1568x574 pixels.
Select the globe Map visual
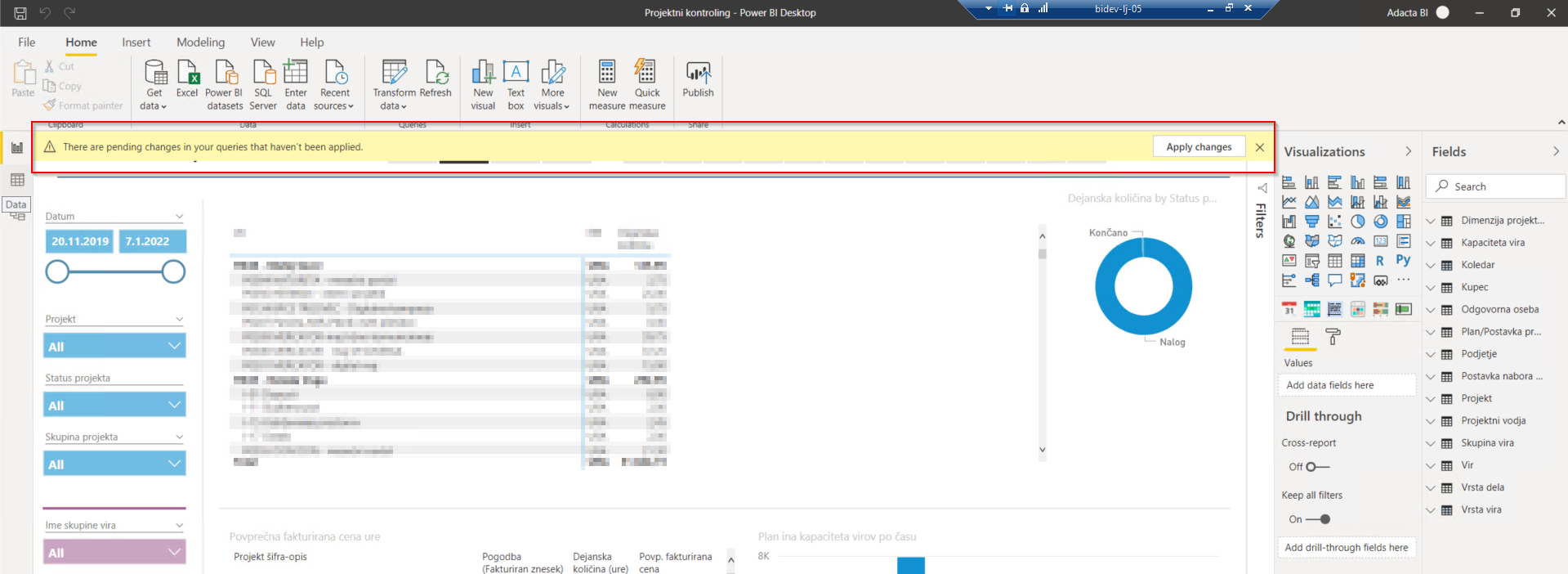pos(1289,241)
